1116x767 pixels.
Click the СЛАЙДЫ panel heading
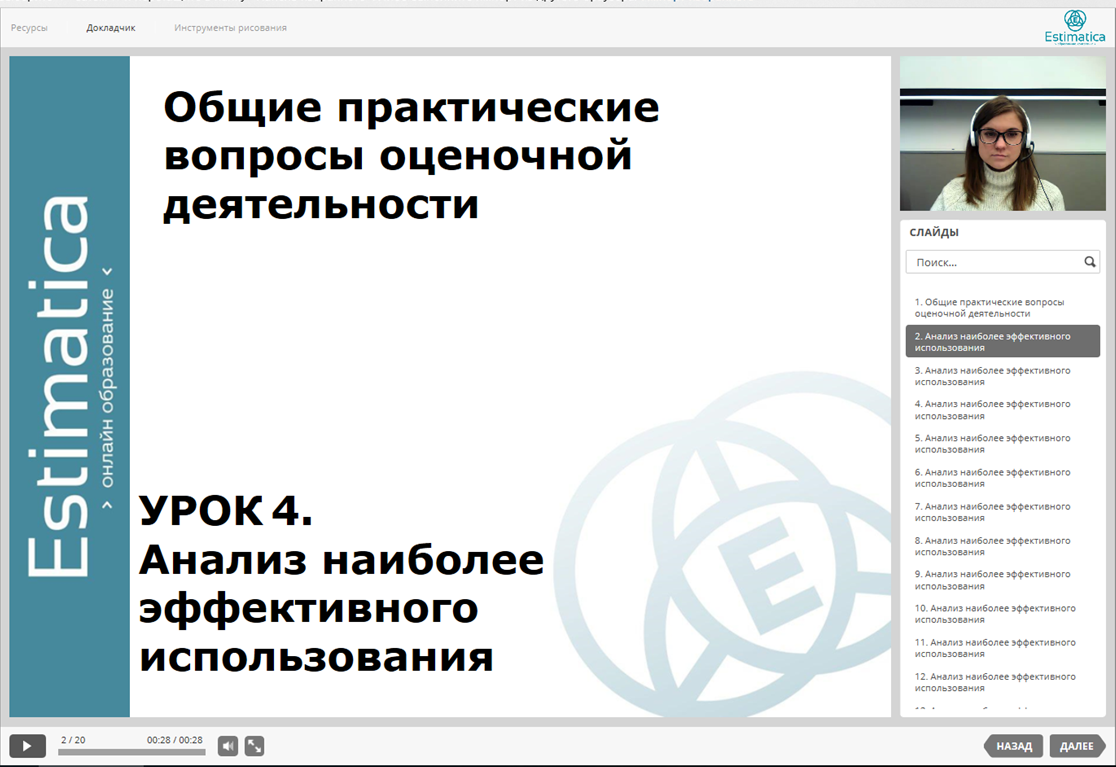click(x=934, y=232)
